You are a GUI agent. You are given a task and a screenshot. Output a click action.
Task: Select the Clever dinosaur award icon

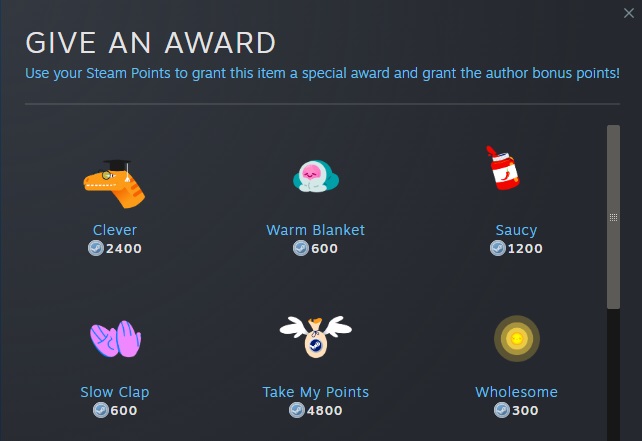pyautogui.click(x=115, y=183)
